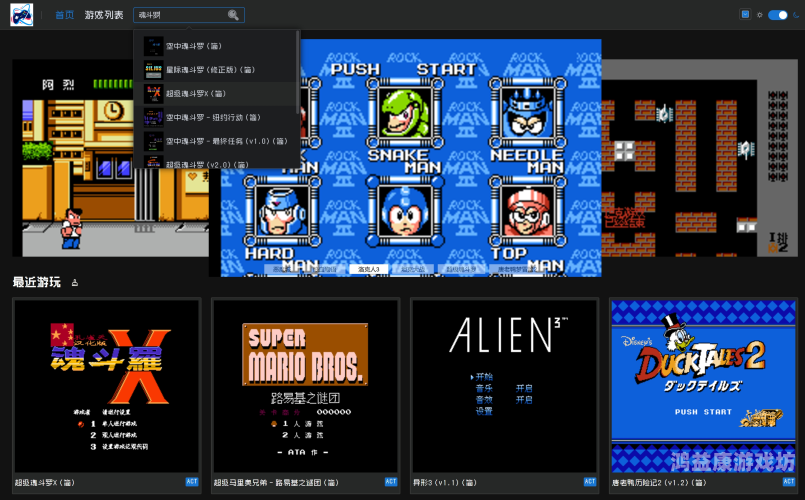Click the blue square icon beside the sun

(745, 15)
